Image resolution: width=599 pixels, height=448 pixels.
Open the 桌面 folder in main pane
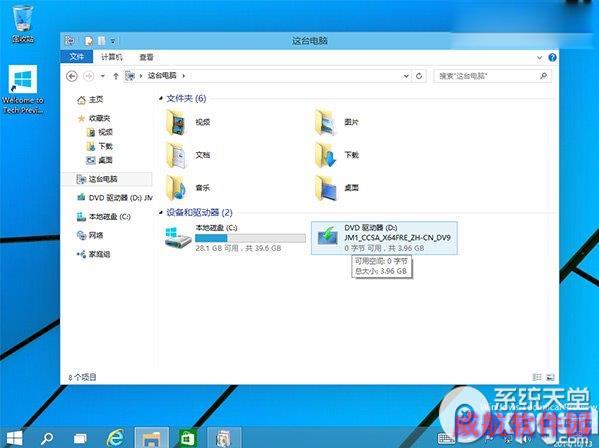tap(337, 188)
